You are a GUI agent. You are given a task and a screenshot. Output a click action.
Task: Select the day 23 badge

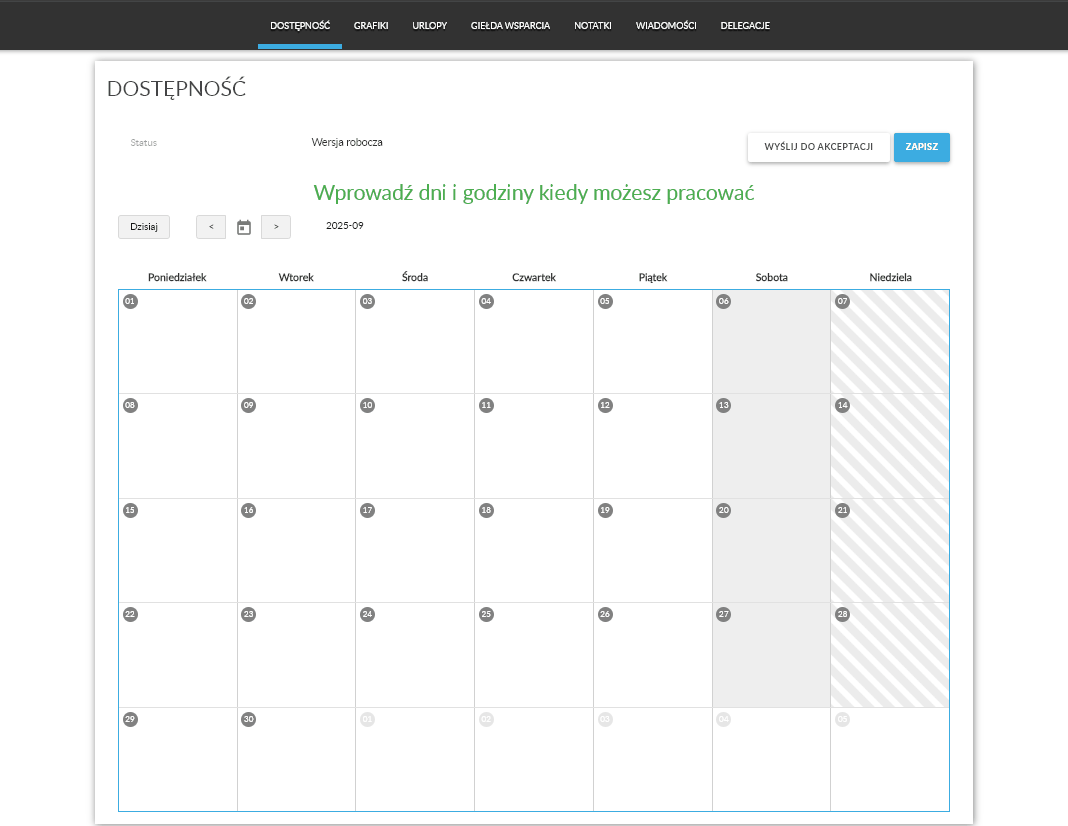[249, 614]
